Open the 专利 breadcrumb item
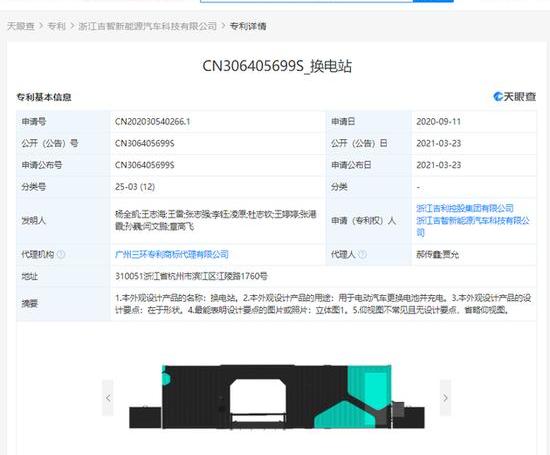Screen dimensions: 550x455 (56, 26)
